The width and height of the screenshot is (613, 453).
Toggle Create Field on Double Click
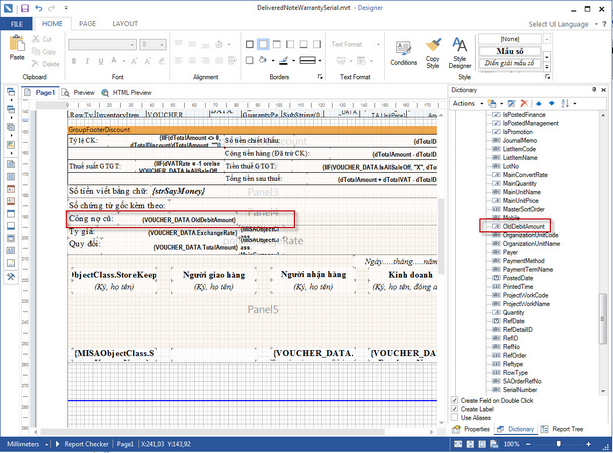click(454, 400)
